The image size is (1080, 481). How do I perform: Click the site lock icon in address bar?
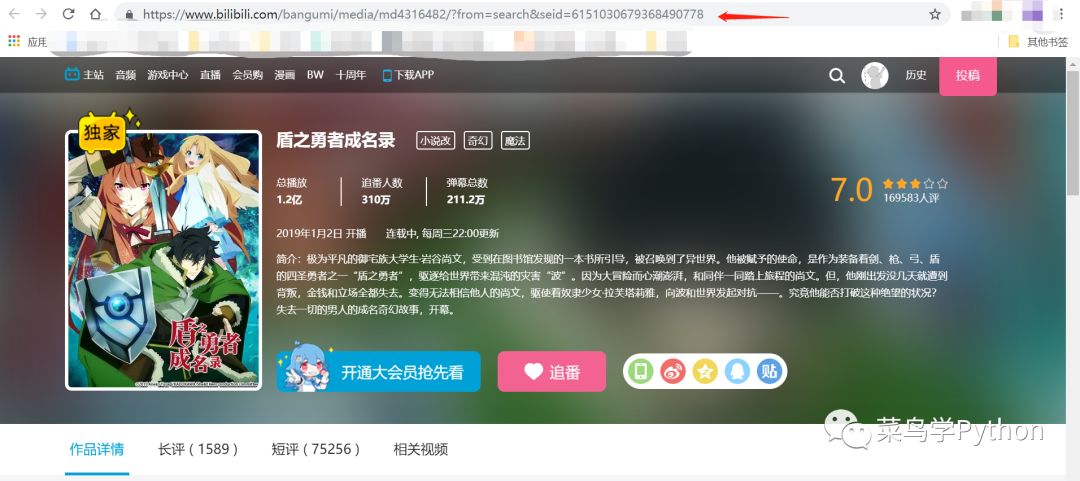coord(129,14)
